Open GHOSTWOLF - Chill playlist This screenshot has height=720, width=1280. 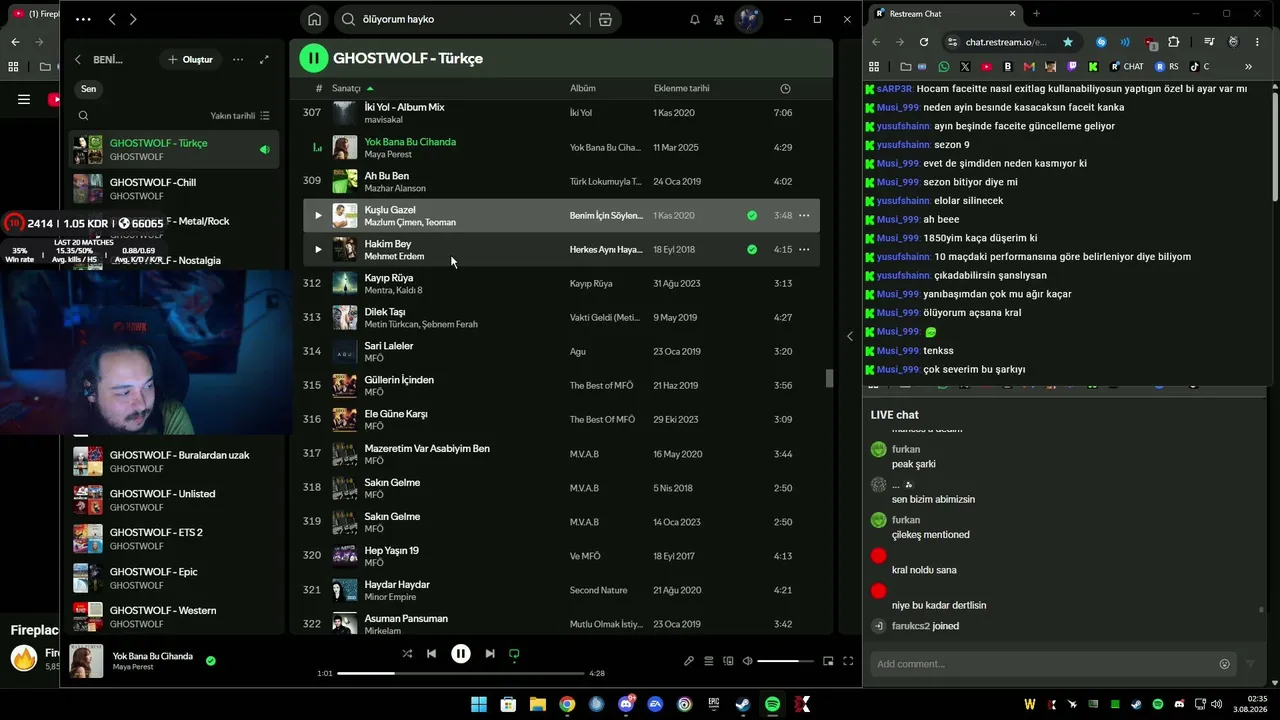[x=174, y=188]
